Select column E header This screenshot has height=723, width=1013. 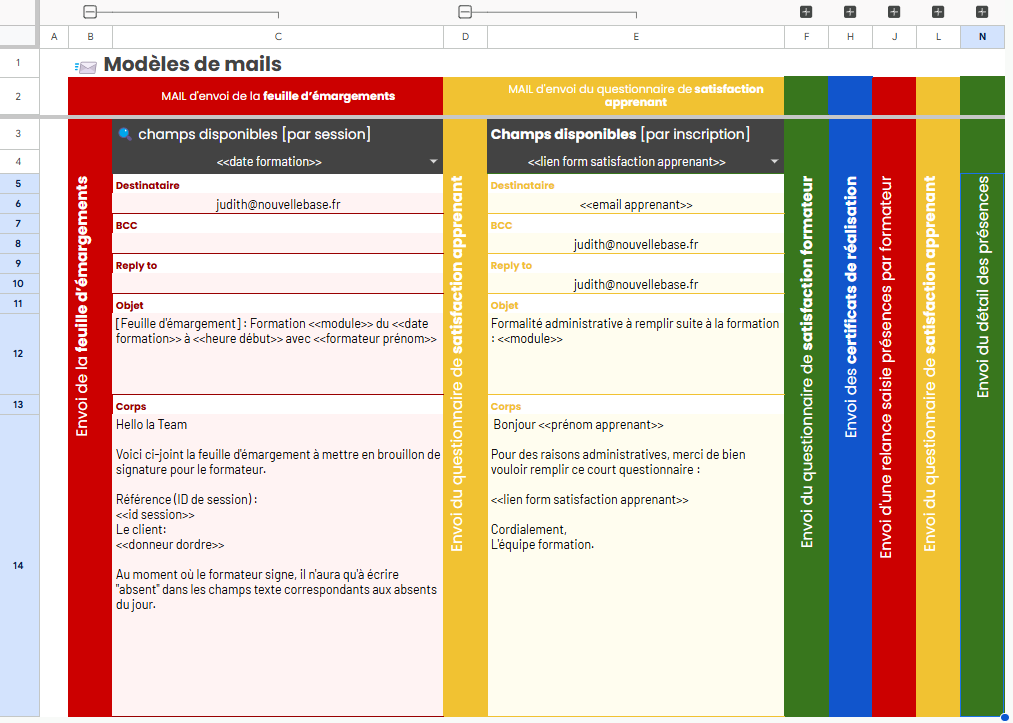tap(636, 37)
